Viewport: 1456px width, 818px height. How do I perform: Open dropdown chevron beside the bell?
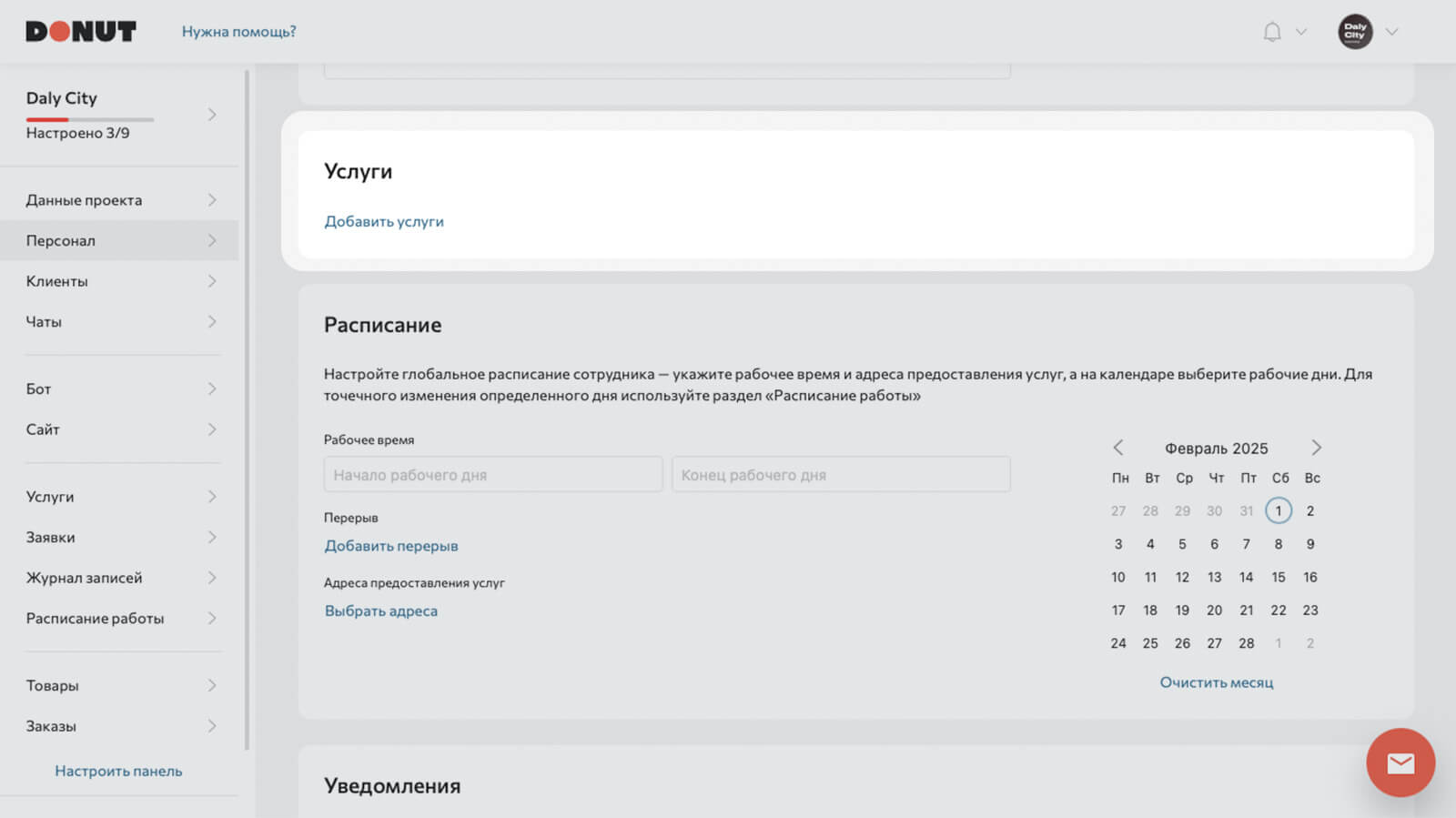tap(1301, 32)
